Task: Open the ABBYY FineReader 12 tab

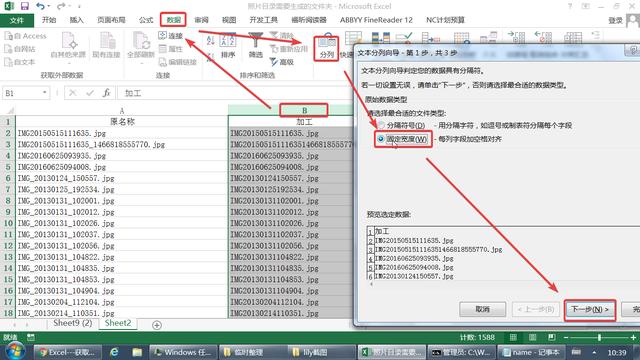Action: click(376, 20)
